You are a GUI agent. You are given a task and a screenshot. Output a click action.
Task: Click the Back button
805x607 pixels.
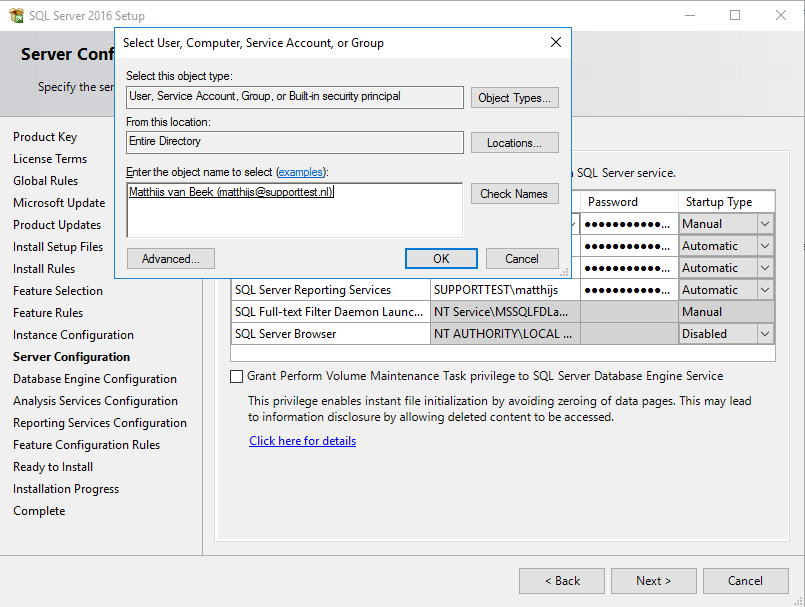click(x=562, y=581)
